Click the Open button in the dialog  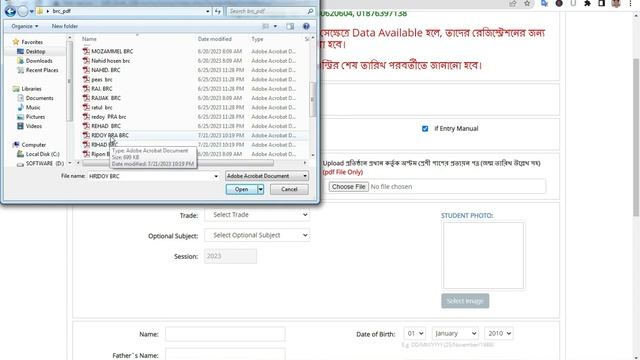(x=241, y=189)
